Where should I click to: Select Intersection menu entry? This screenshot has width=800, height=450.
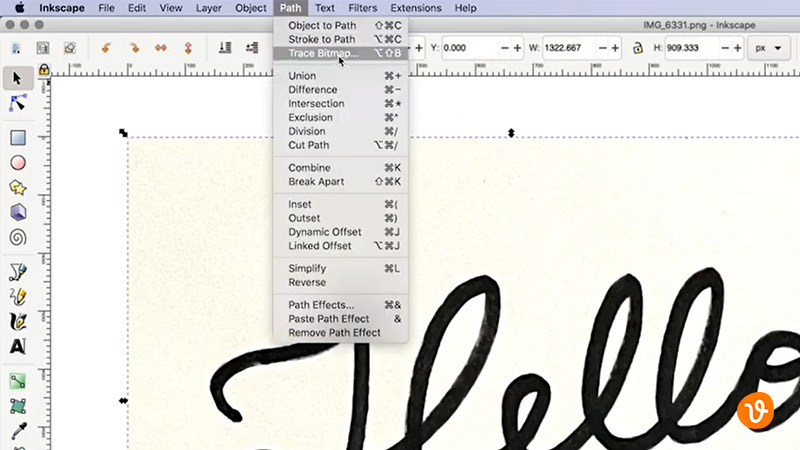[x=340, y=104]
